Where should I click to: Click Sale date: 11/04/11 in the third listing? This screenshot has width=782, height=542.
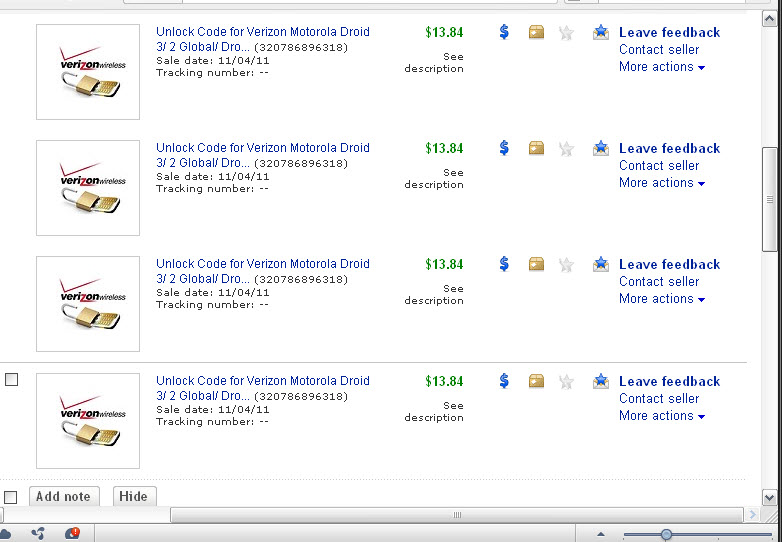click(x=212, y=292)
